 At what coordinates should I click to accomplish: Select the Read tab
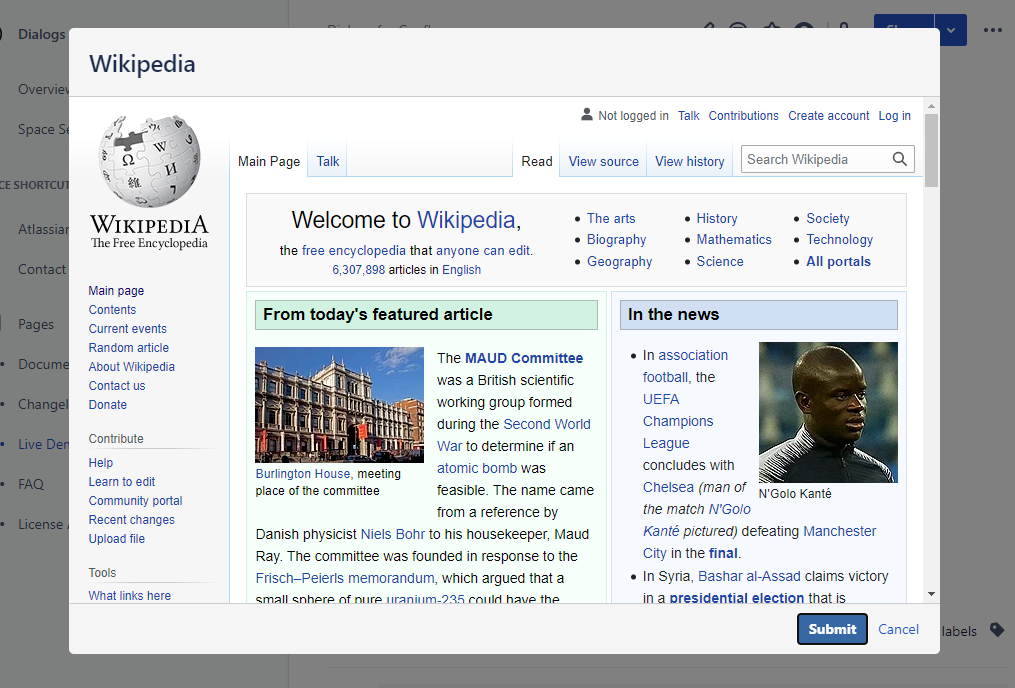537,161
